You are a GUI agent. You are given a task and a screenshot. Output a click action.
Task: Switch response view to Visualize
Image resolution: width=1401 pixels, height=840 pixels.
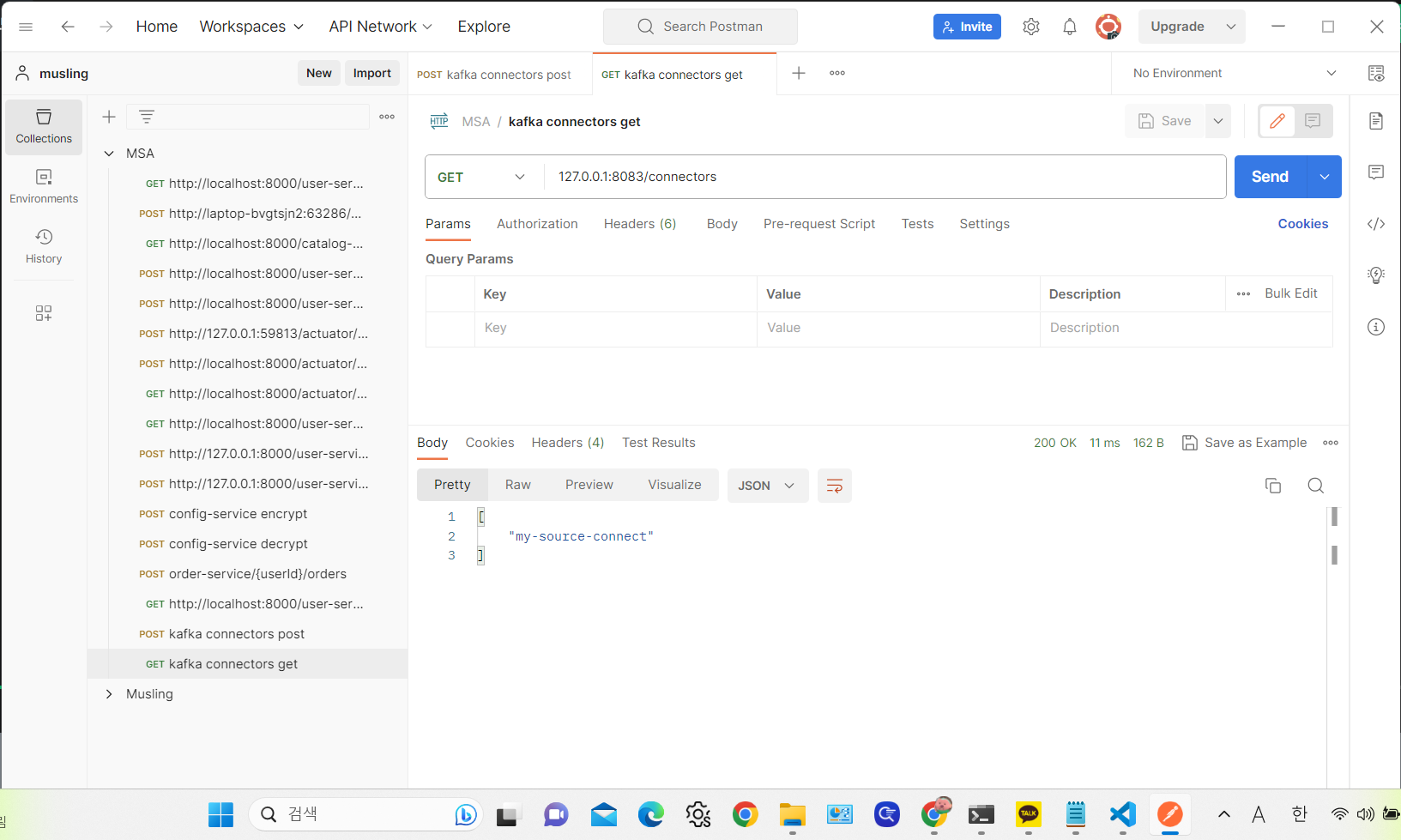pyautogui.click(x=674, y=485)
